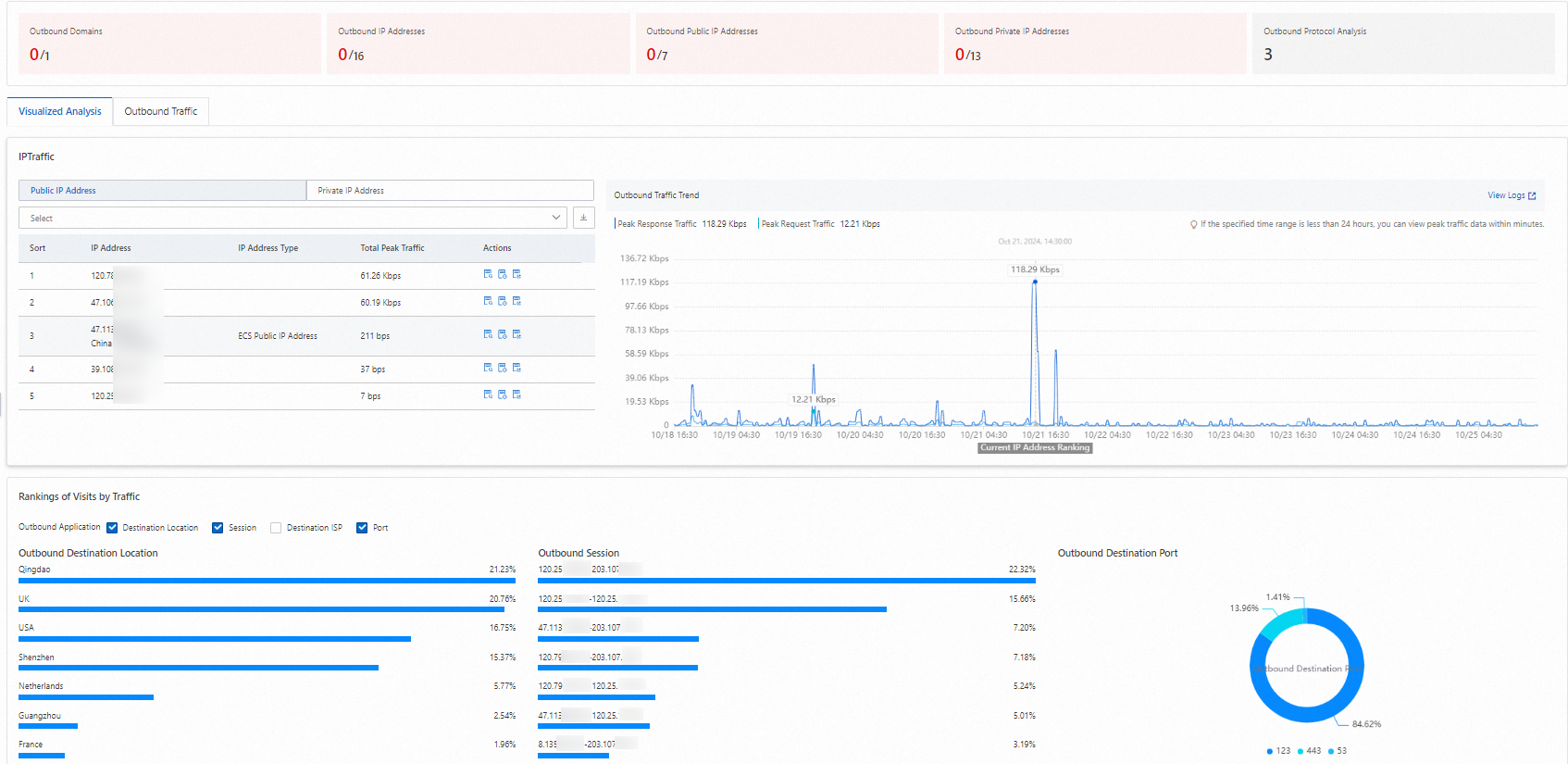Click the magnifier log icon for 7 bps row
This screenshot has height=764, width=1568.
(488, 395)
